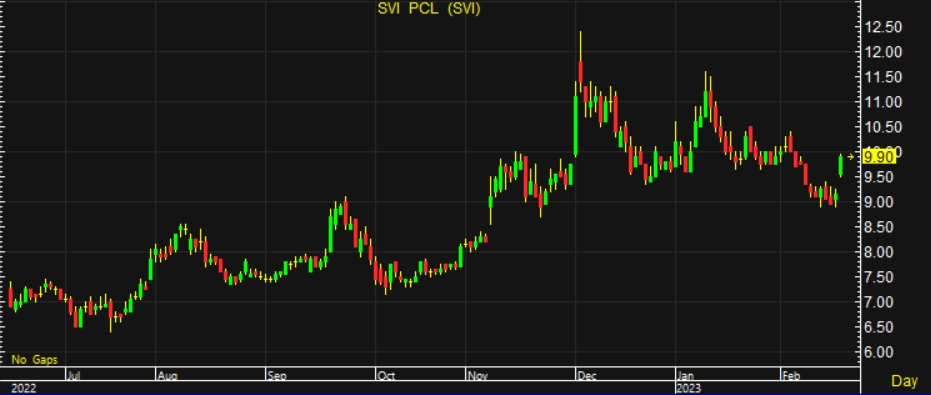Click the Feb month label
This screenshot has height=395, width=931.
[x=791, y=375]
